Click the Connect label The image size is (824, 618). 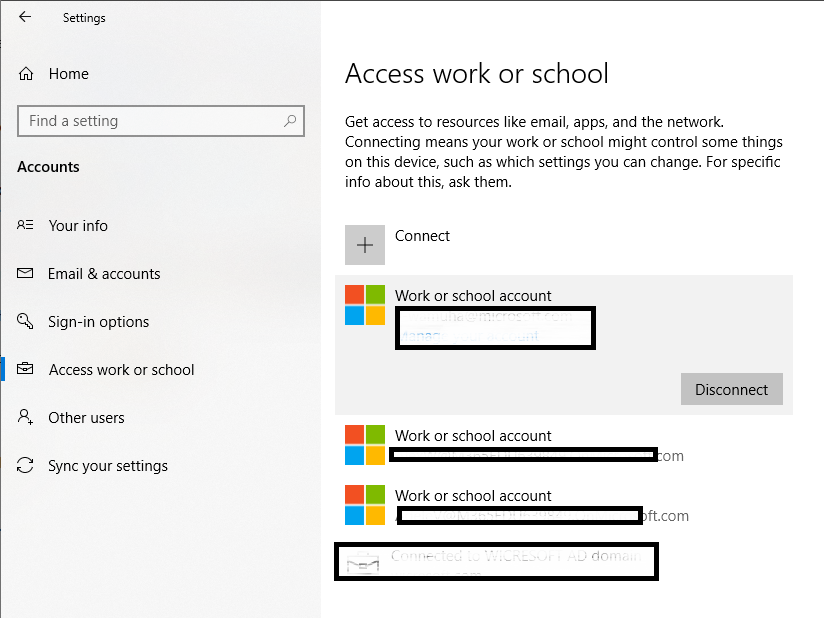tap(422, 236)
